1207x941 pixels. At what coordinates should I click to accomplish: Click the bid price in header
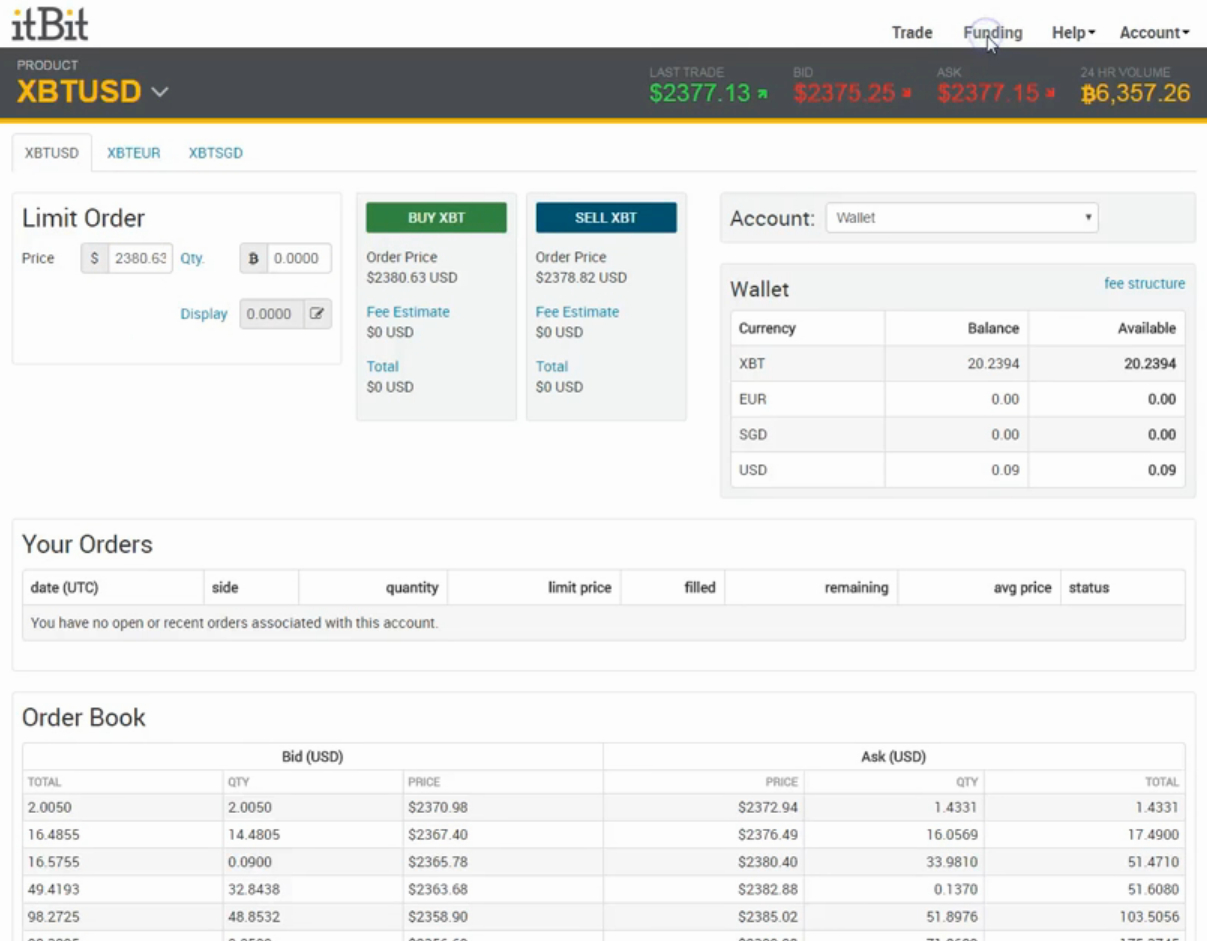844,94
